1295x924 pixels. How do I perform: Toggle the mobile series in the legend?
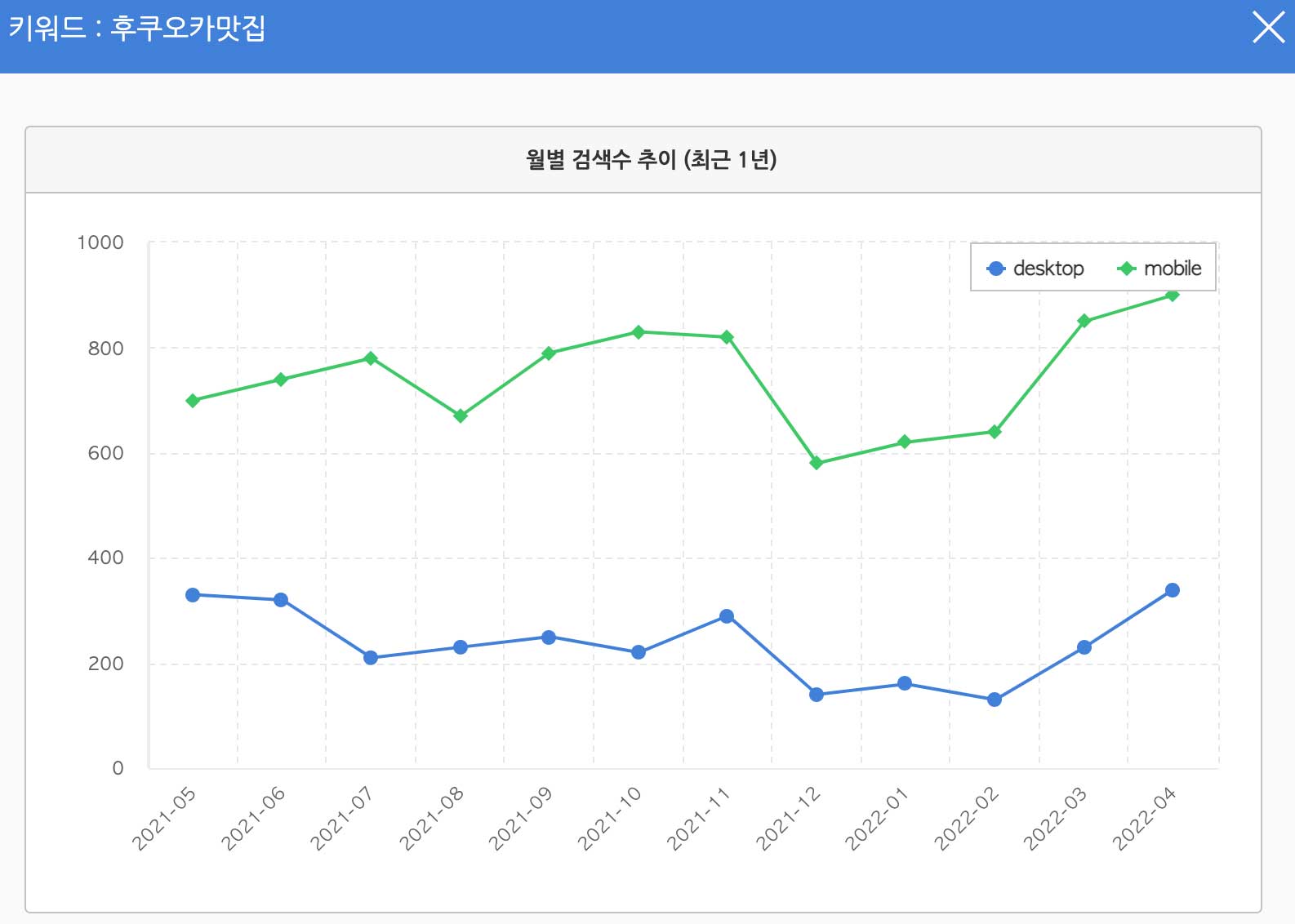point(1159,269)
